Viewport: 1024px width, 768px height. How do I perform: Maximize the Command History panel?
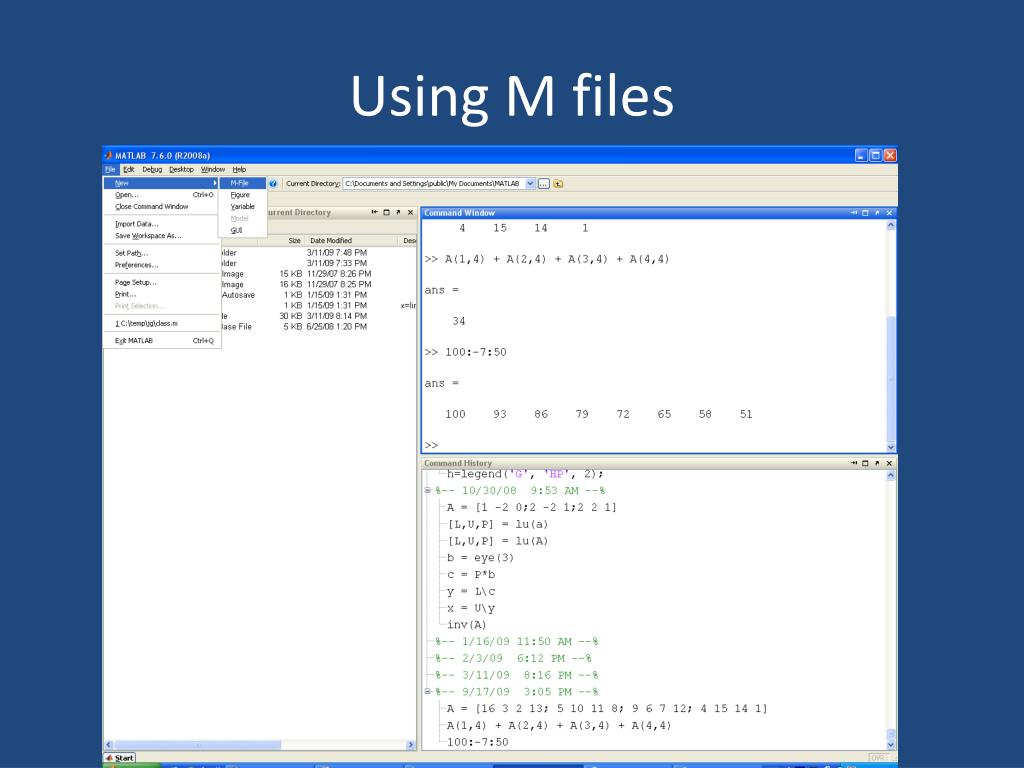point(865,463)
